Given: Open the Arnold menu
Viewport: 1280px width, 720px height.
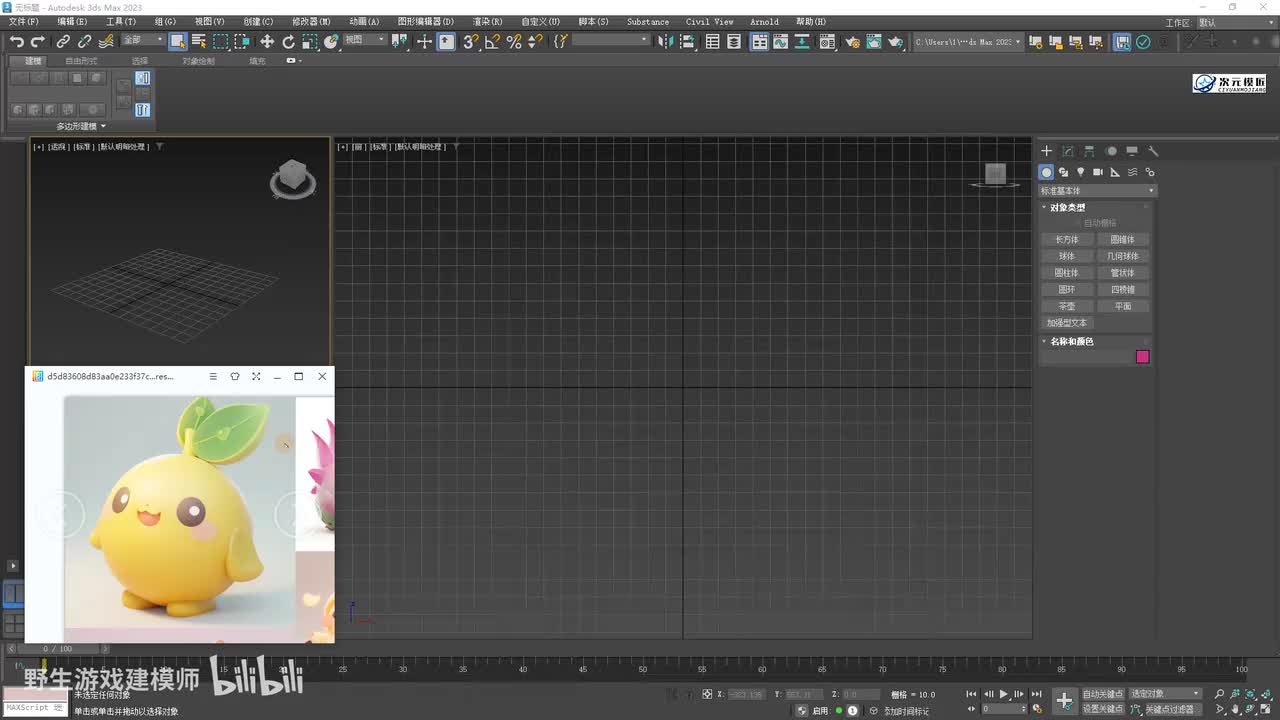Looking at the screenshot, I should click(764, 21).
